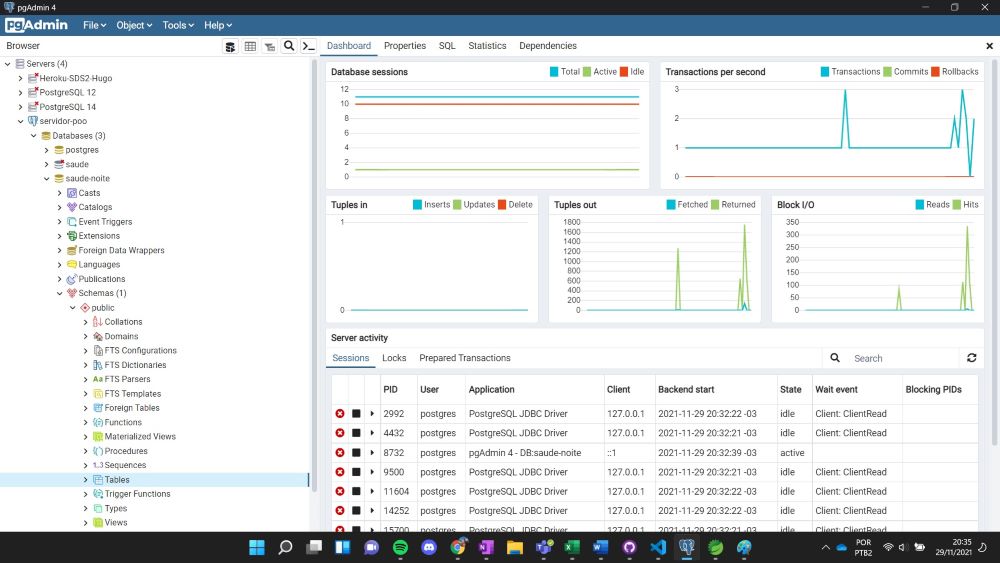1000x563 pixels.
Task: Collapse the Servers (4) tree node
Action: click(x=8, y=64)
